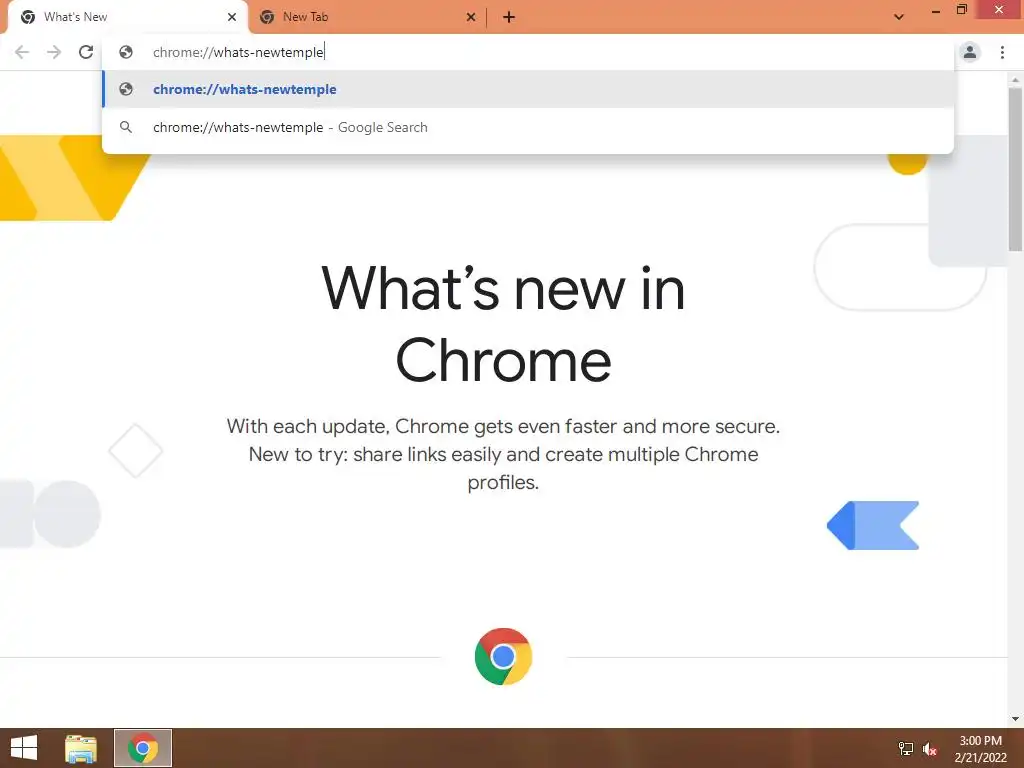Minimize the Chrome window
Image resolution: width=1024 pixels, height=768 pixels.
coord(936,10)
